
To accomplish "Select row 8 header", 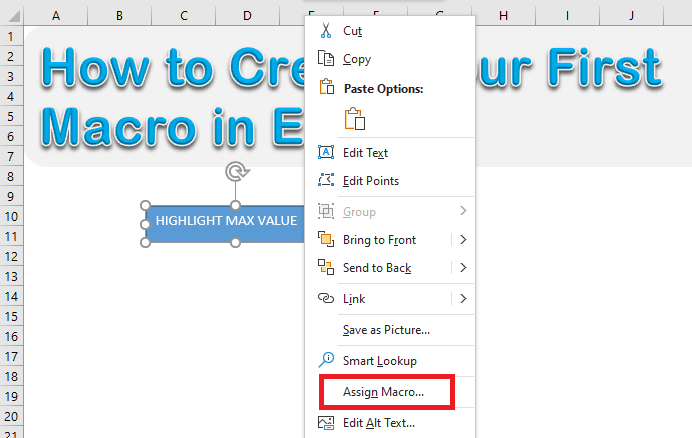I will (11, 176).
